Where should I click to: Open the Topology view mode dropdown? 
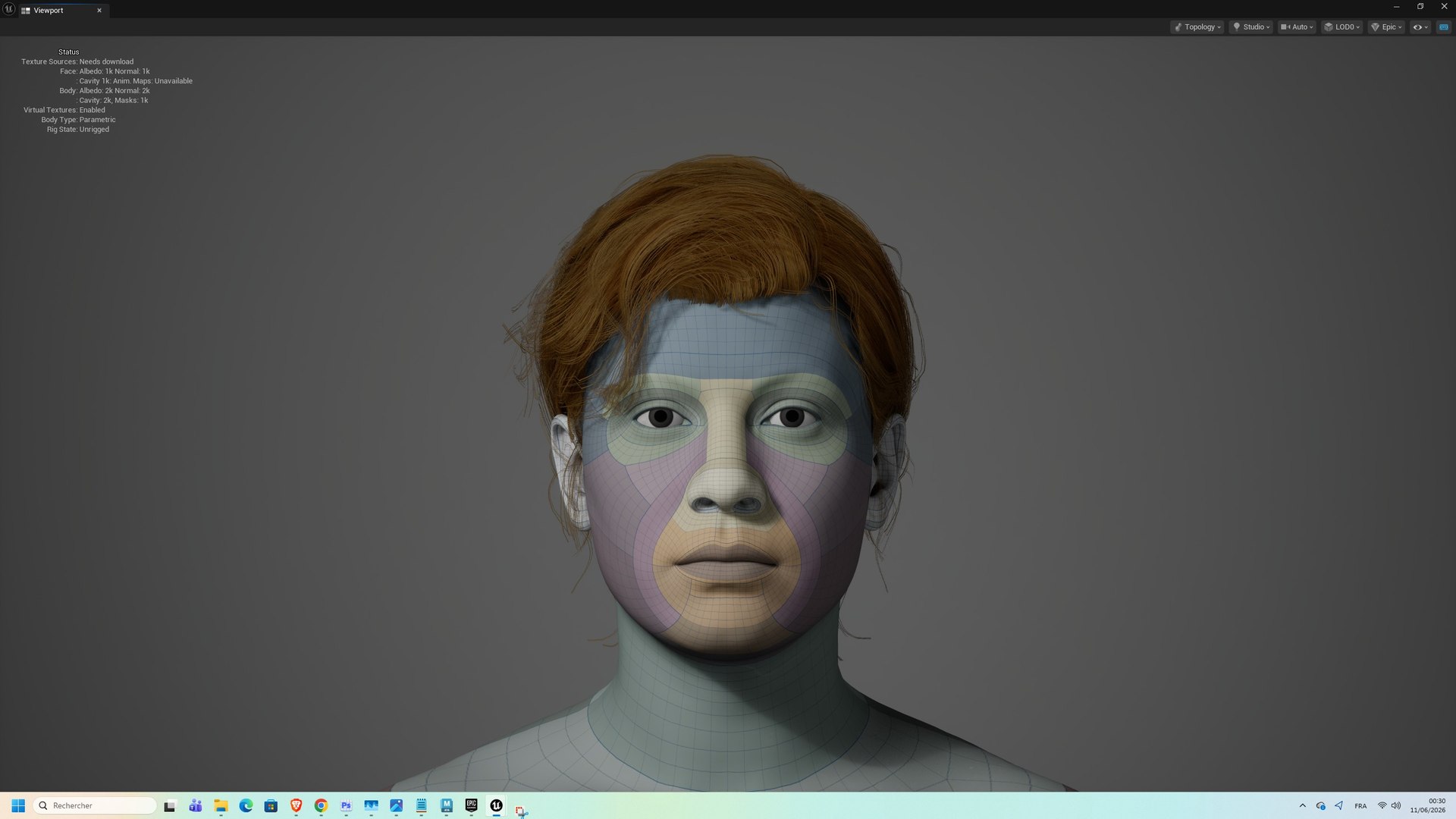[x=1197, y=27]
